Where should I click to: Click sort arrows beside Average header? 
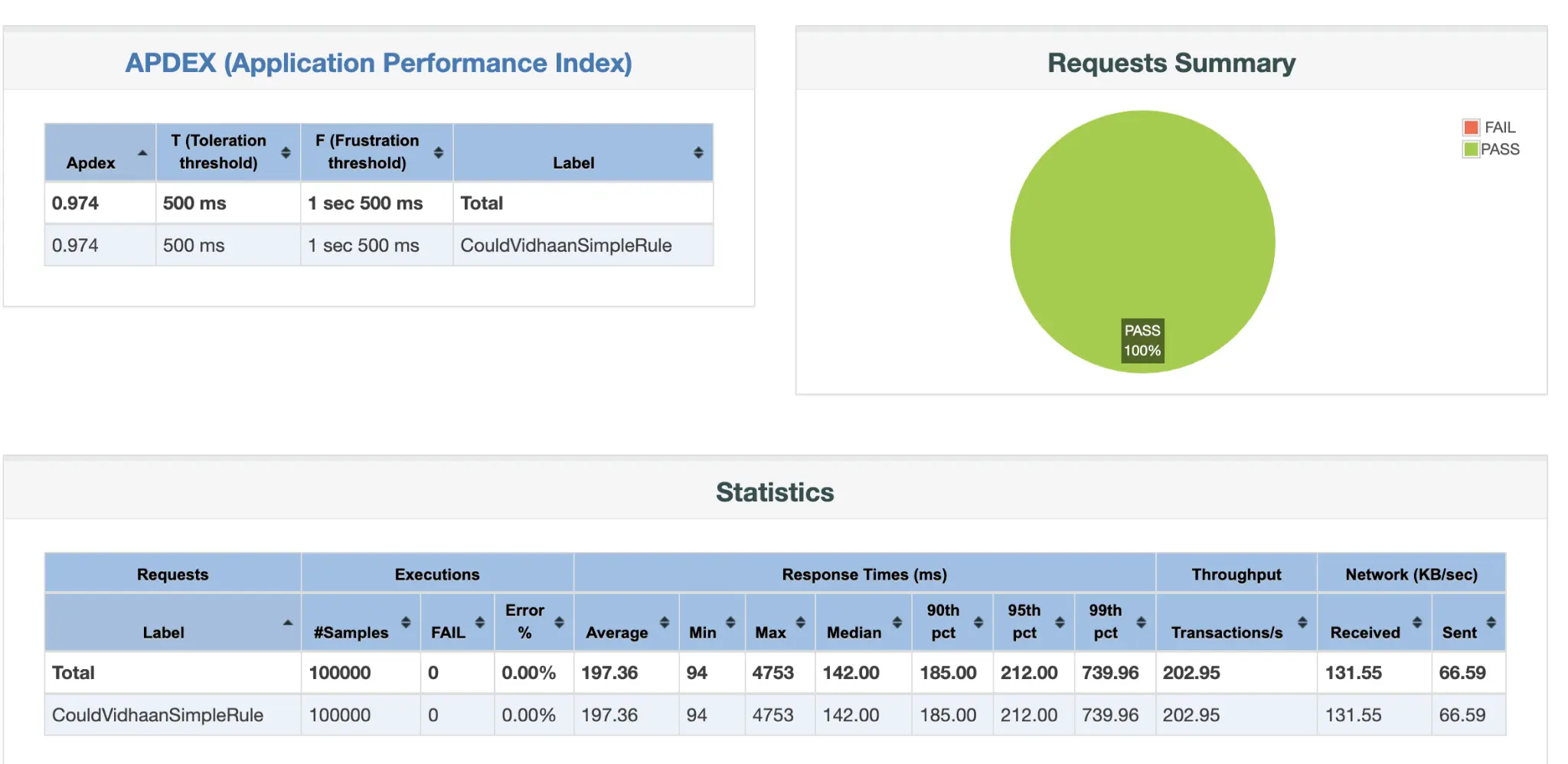coord(665,622)
